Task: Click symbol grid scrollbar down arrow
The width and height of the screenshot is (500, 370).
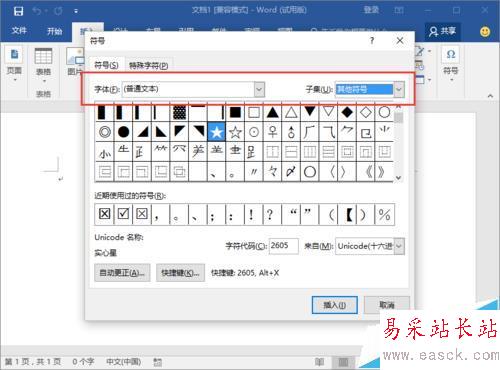Action: [398, 178]
